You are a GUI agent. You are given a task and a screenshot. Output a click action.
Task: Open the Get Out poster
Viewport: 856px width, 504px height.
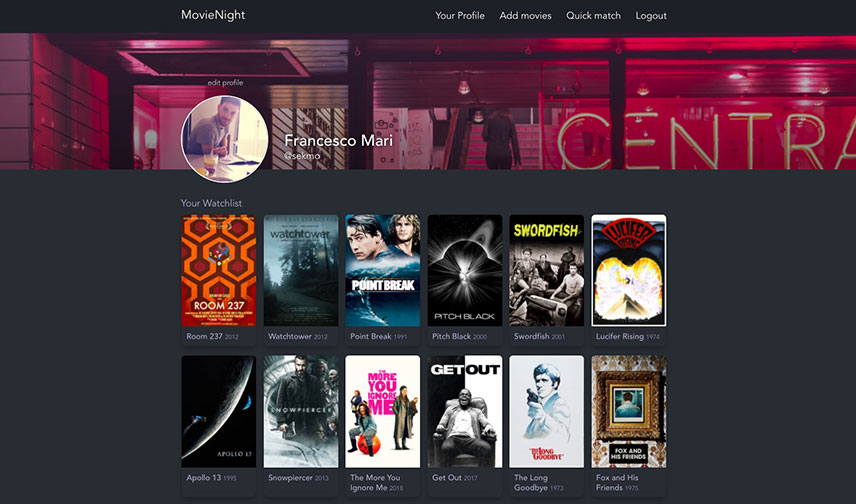tap(465, 411)
